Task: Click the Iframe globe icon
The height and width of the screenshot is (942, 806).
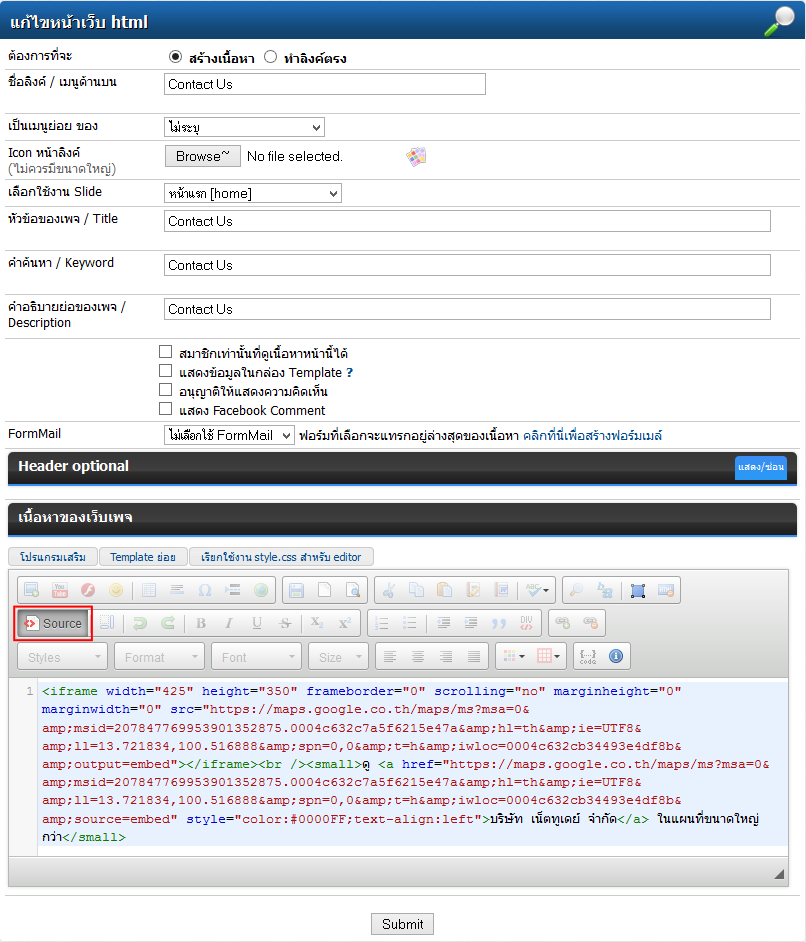Action: coord(261,590)
